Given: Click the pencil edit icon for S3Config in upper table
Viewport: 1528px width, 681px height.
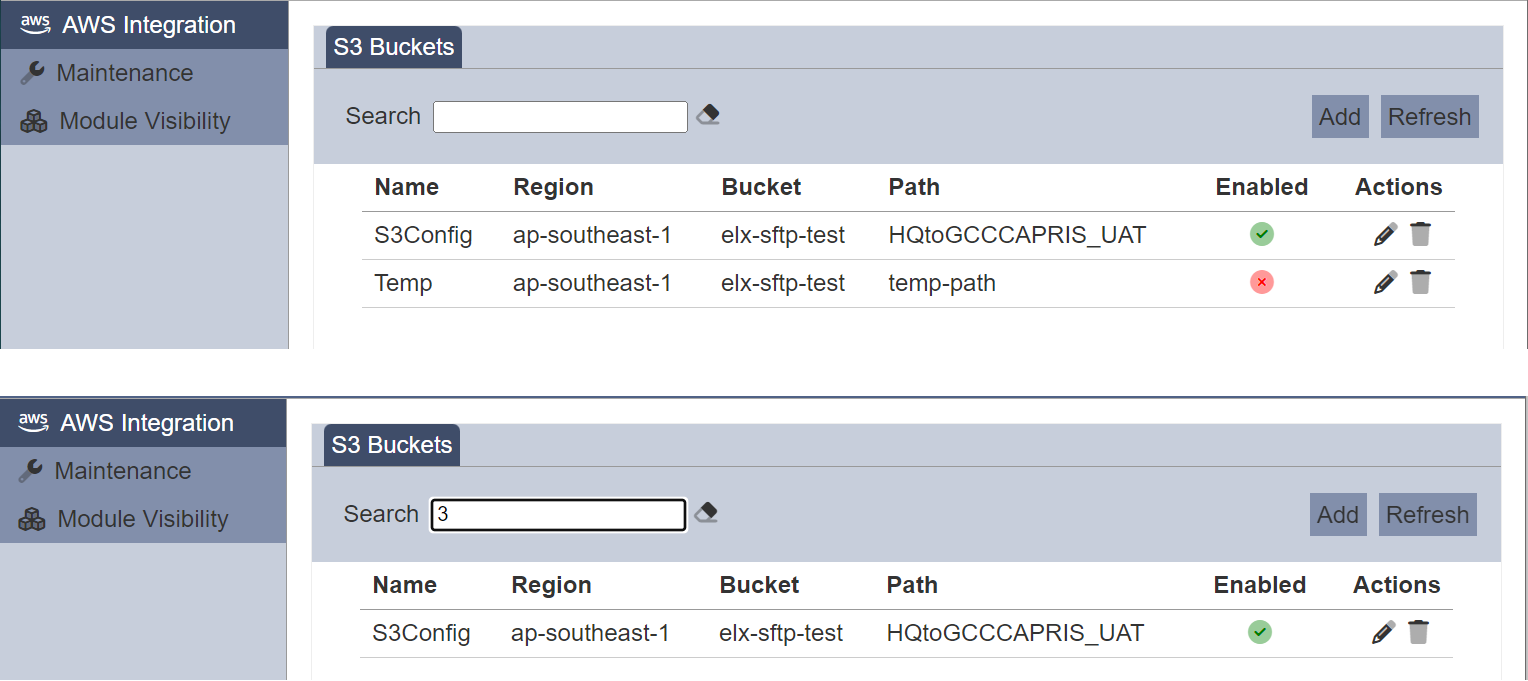Looking at the screenshot, I should click(1385, 235).
